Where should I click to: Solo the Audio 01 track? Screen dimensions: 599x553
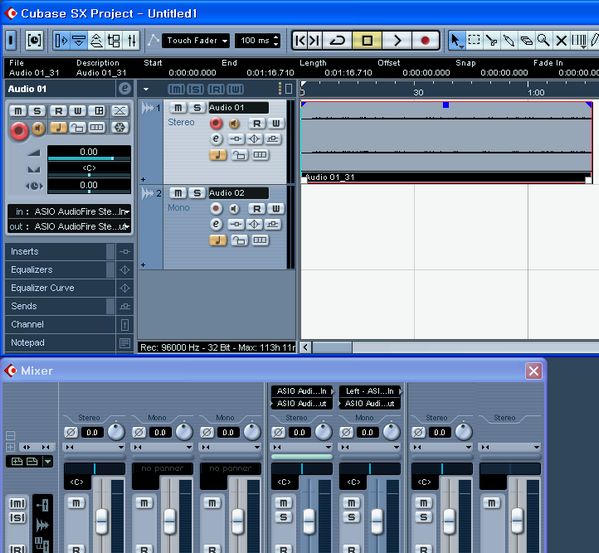[x=197, y=108]
